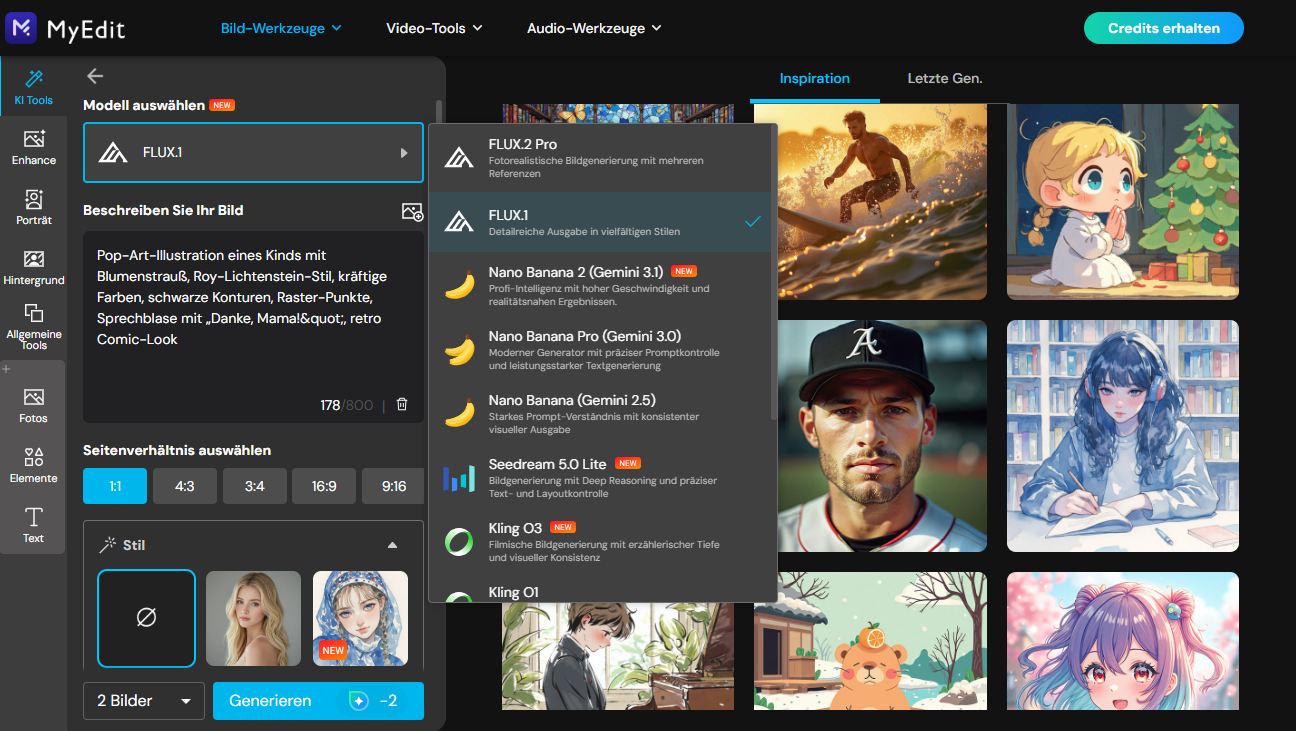Open the Hintergrund sidebar tool
The height and width of the screenshot is (731, 1296).
click(33, 267)
